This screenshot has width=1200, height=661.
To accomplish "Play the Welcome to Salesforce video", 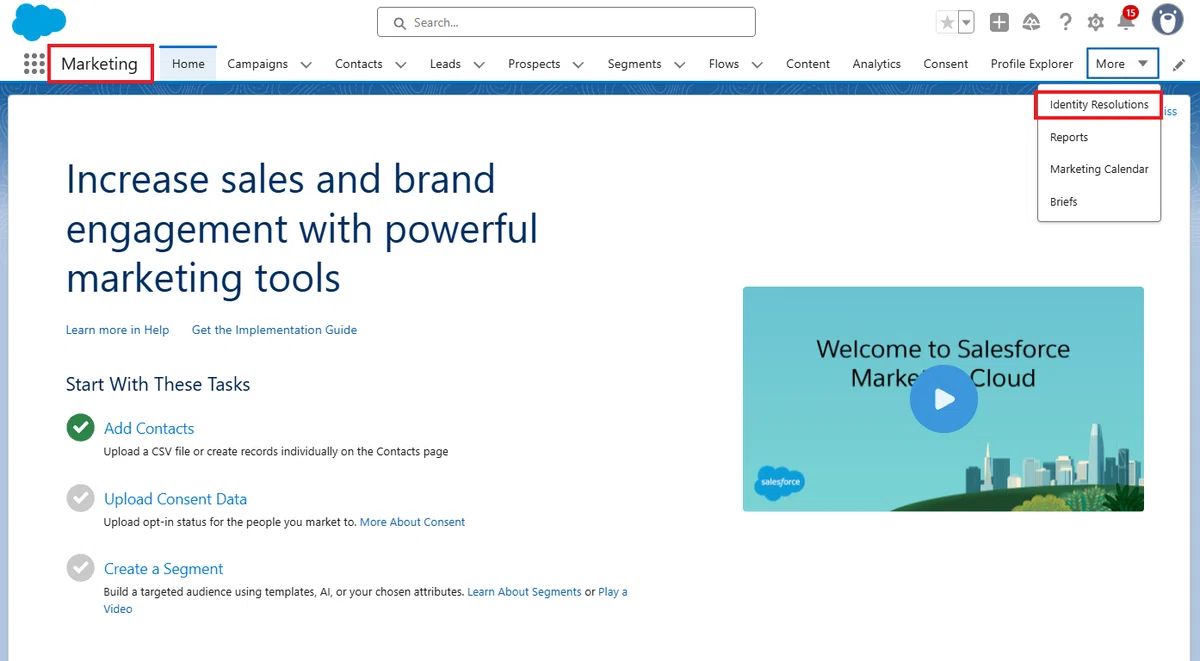I will (x=943, y=399).
